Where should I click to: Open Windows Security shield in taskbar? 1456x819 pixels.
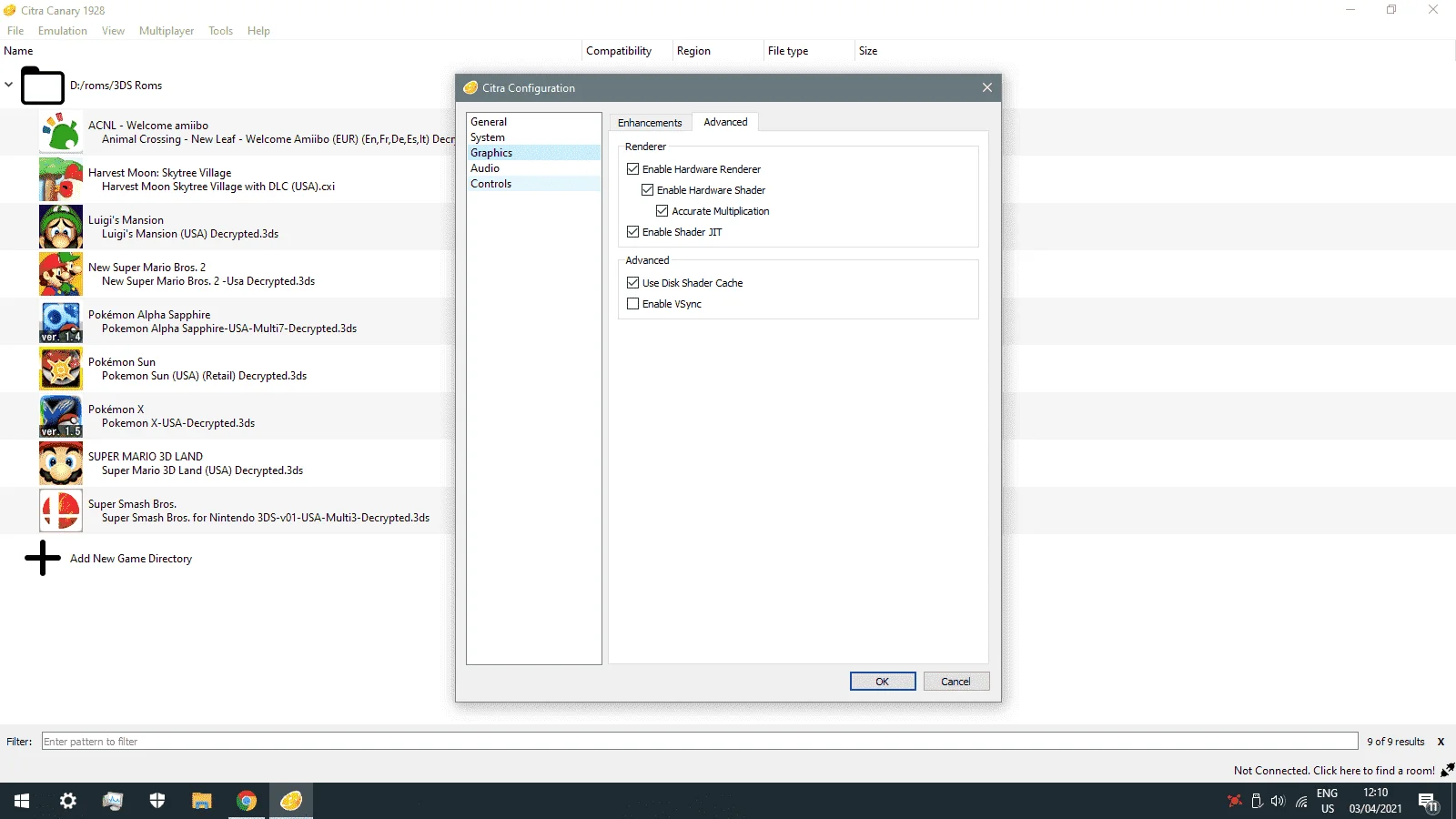pos(157,801)
